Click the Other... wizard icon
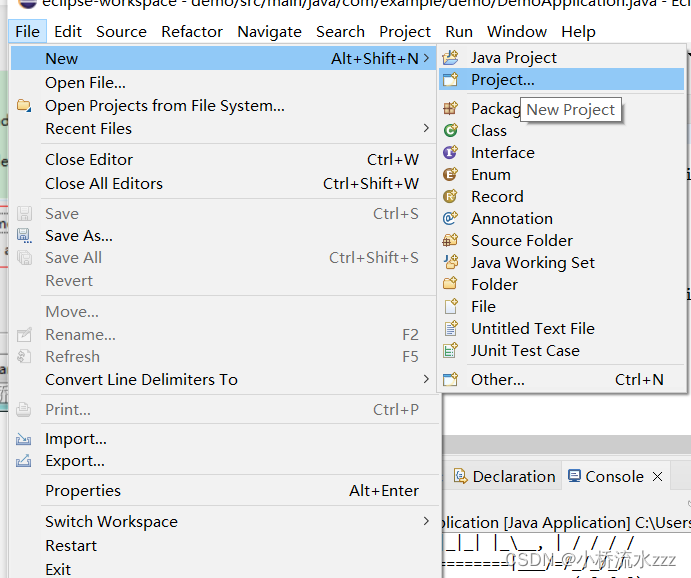Screen dimensions: 691x578 point(450,379)
